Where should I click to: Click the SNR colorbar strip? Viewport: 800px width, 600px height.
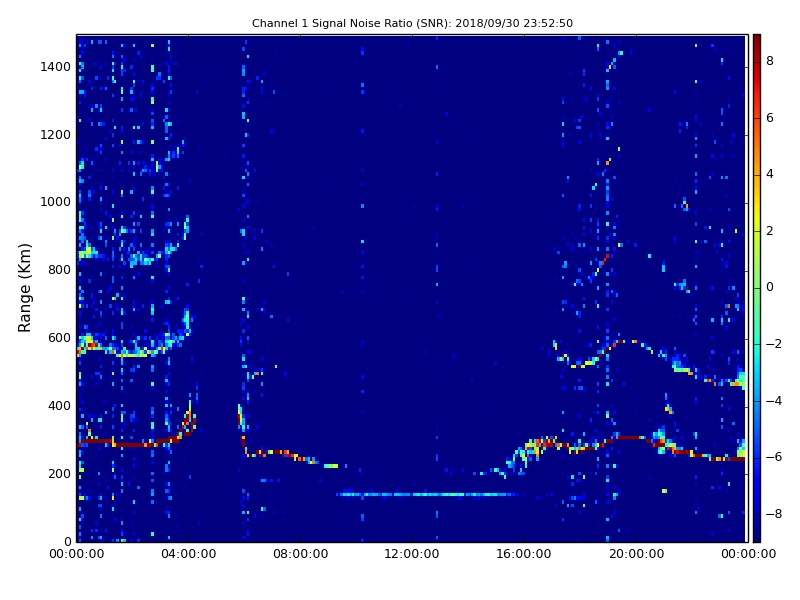coord(757,288)
